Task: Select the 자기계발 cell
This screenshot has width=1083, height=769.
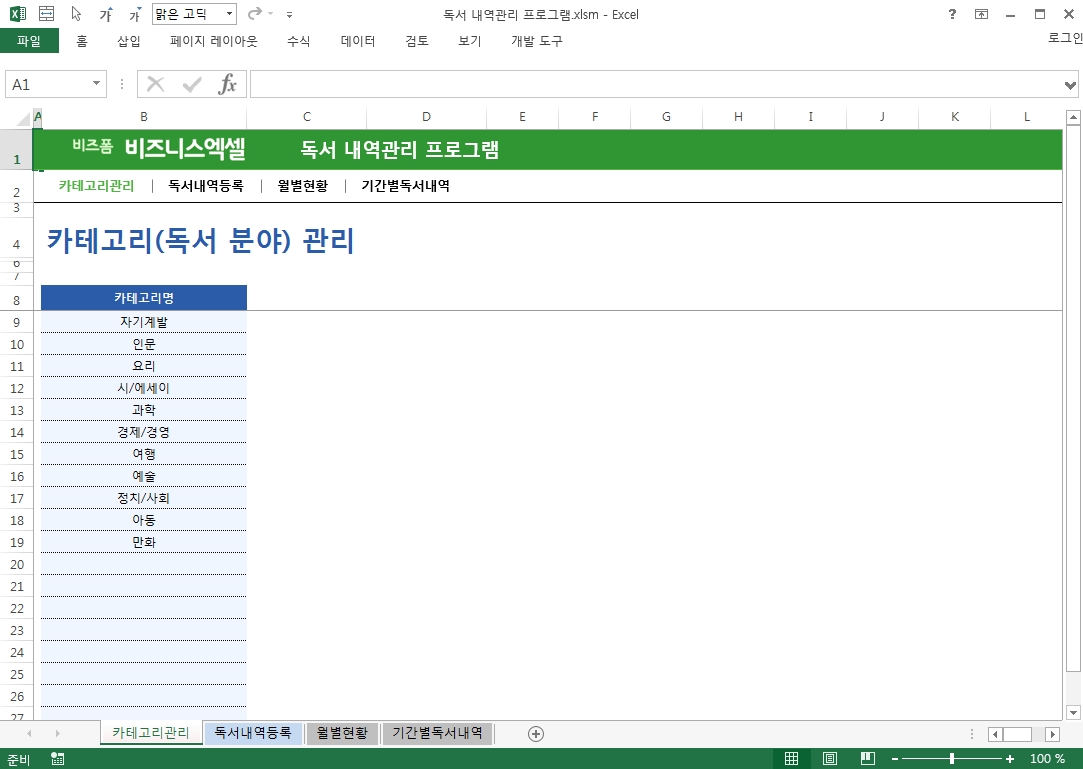Action: (x=144, y=322)
